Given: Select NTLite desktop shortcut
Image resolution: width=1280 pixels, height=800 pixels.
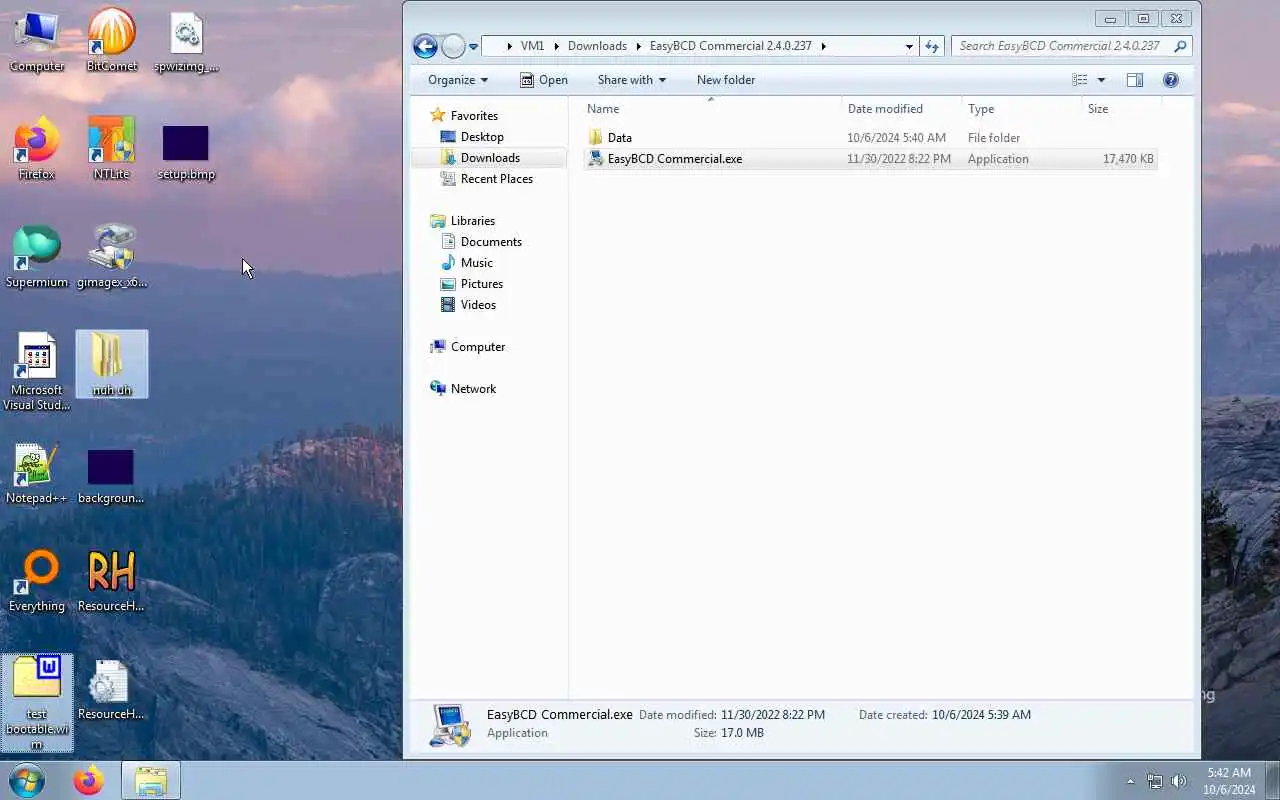Looking at the screenshot, I should click(111, 149).
